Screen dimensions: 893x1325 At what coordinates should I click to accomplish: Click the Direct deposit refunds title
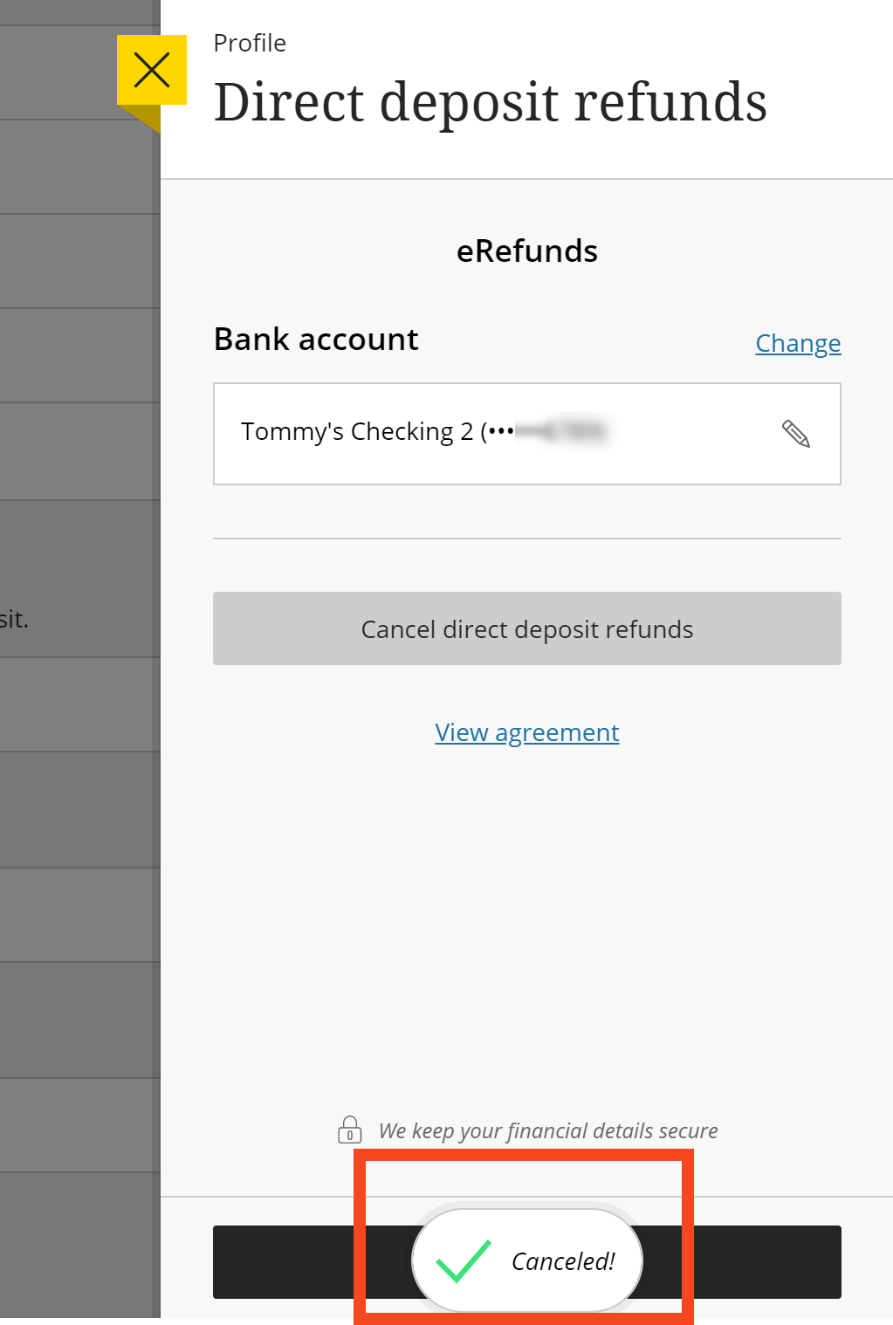(x=490, y=102)
